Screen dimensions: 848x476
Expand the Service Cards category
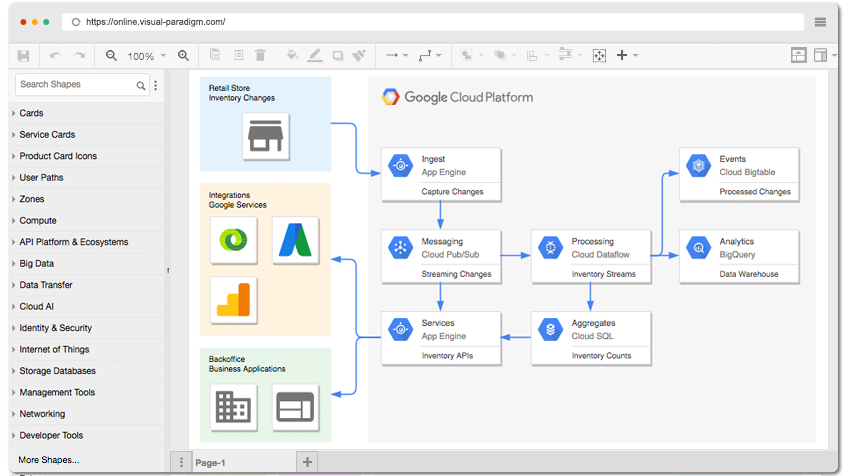coord(87,135)
